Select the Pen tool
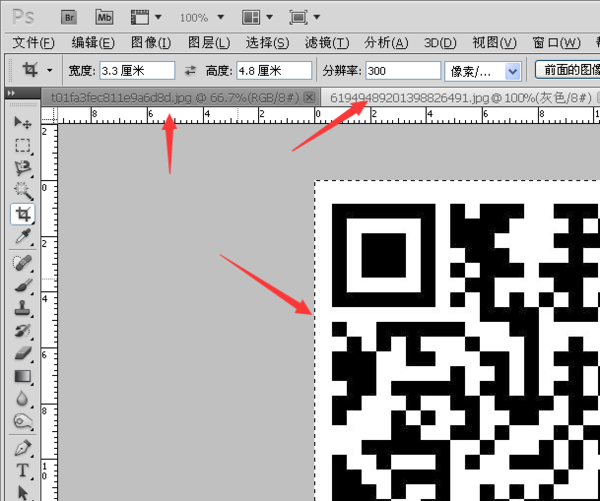This screenshot has height=501, width=600. 23,448
